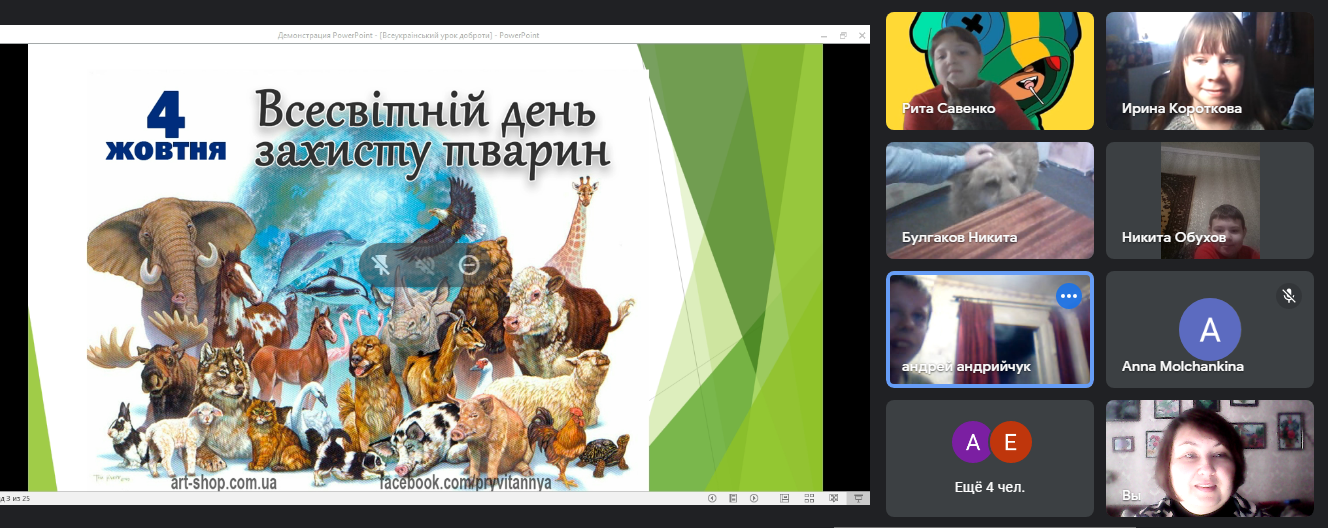Click 'facebook.com/pryvitannya' text on slide
Image resolution: width=1328 pixels, height=528 pixels.
click(x=465, y=483)
